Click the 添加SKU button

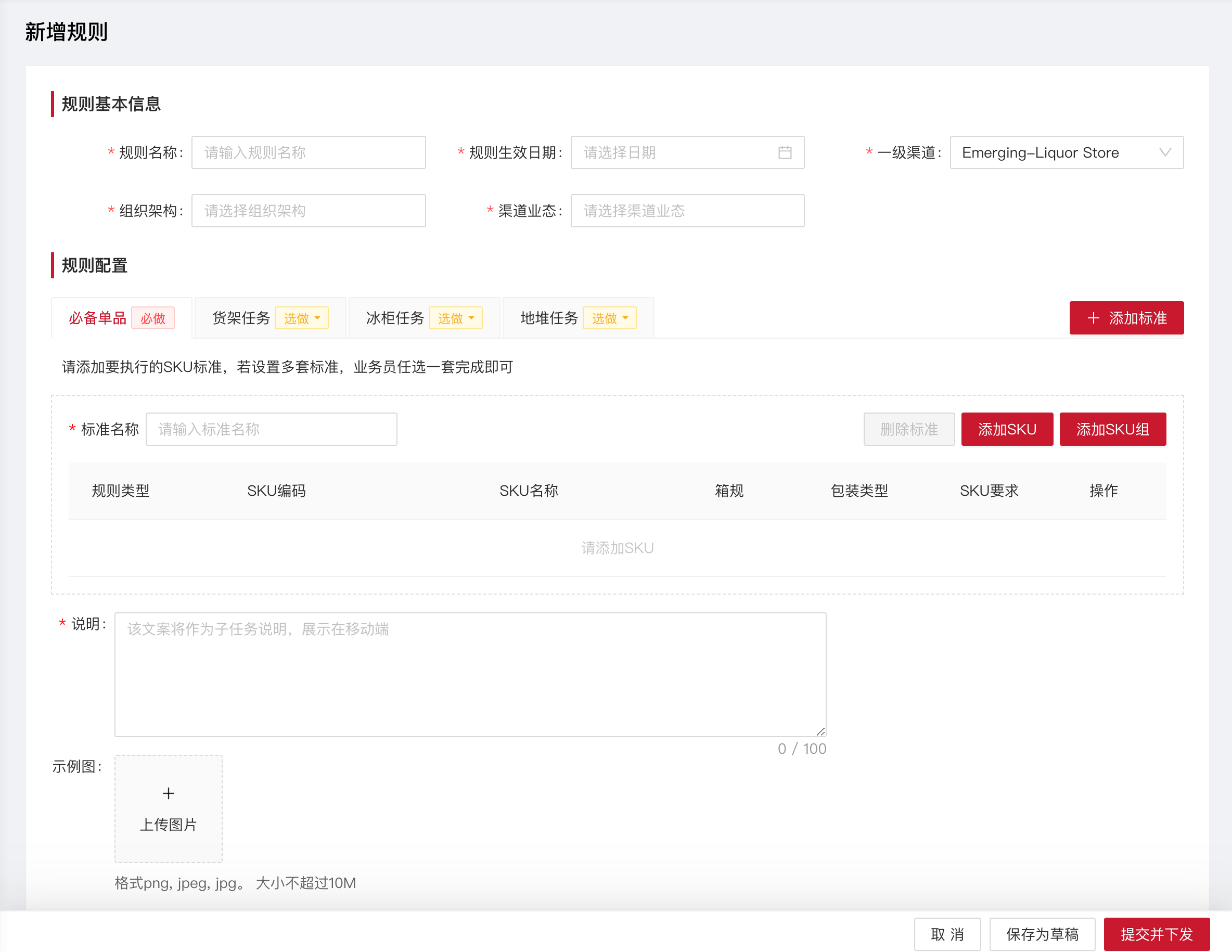pos(1007,429)
